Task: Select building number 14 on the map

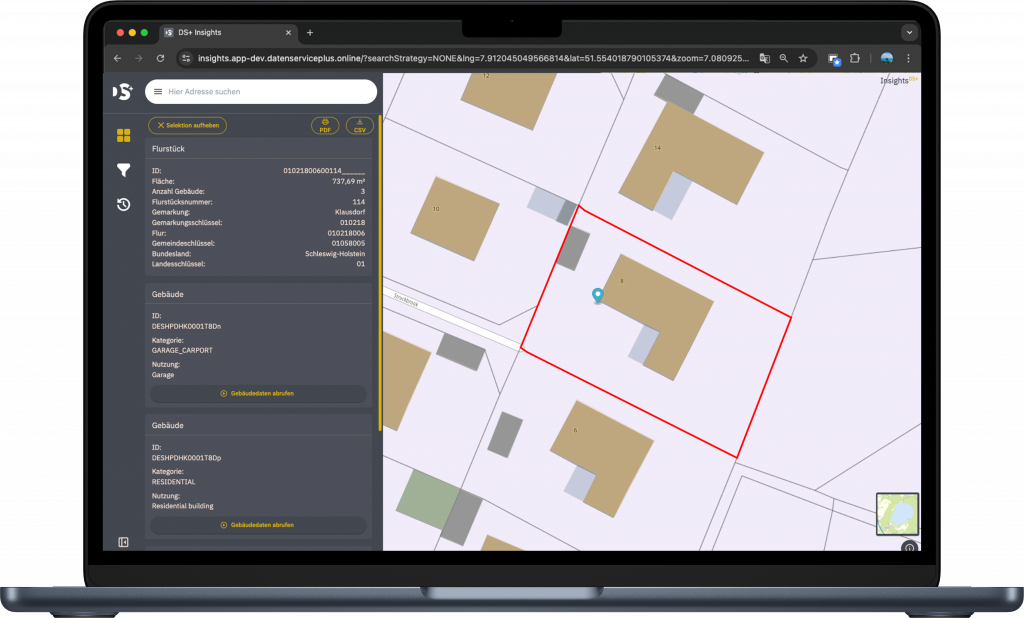Action: coord(690,155)
